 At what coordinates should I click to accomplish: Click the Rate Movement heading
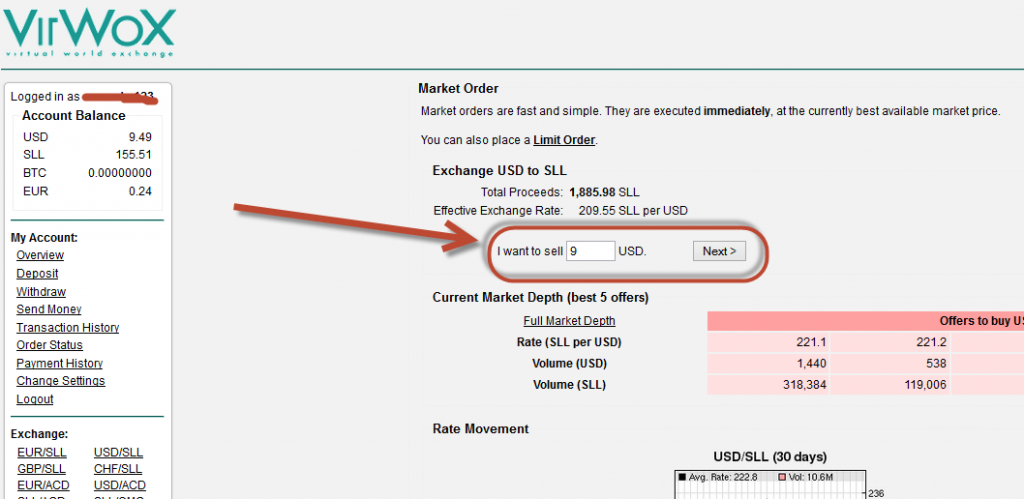pyautogui.click(x=481, y=428)
